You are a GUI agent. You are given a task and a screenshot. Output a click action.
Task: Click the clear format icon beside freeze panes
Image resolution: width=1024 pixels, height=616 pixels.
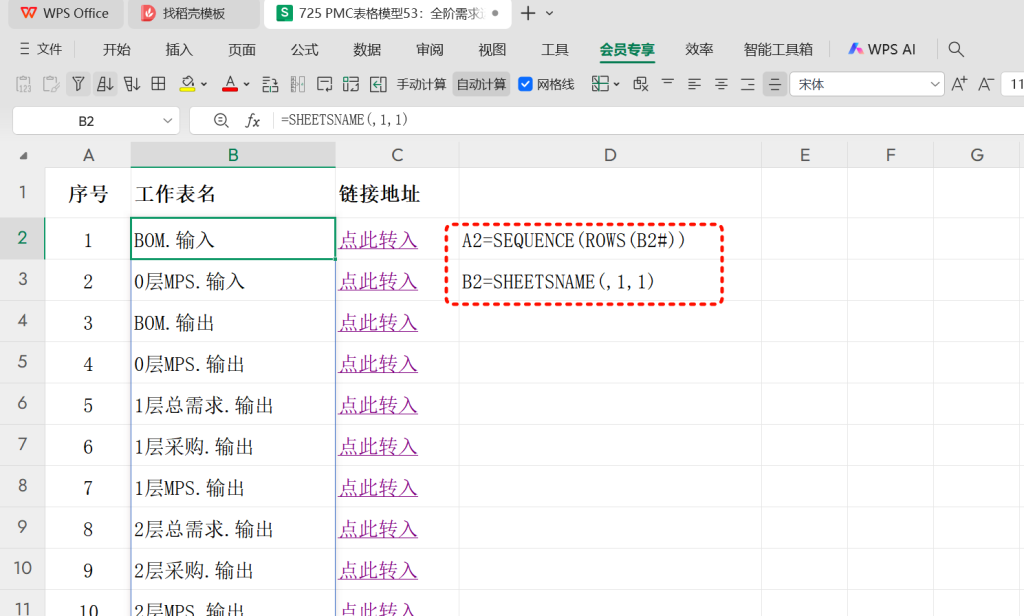pyautogui.click(x=641, y=84)
